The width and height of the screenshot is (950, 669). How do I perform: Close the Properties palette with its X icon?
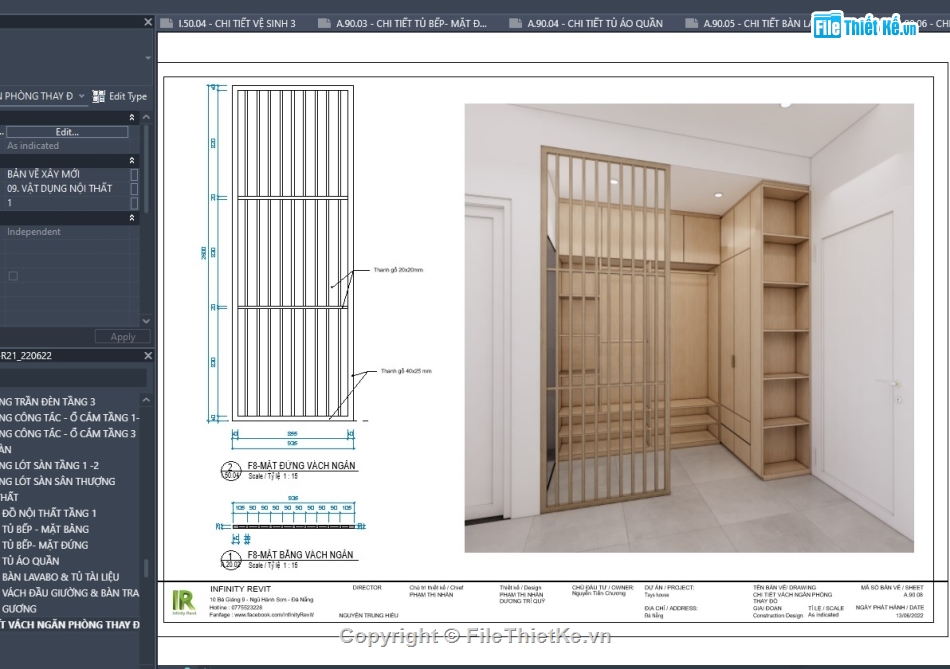point(147,19)
